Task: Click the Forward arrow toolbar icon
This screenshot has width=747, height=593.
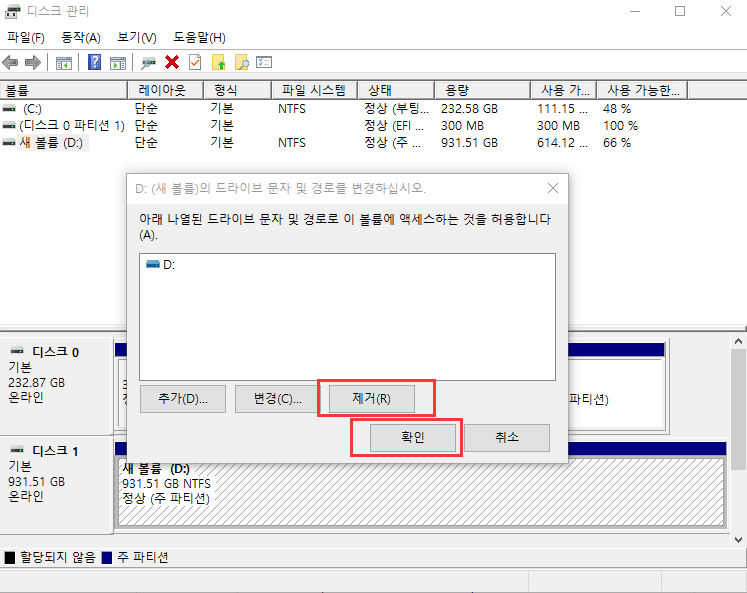Action: click(x=32, y=62)
